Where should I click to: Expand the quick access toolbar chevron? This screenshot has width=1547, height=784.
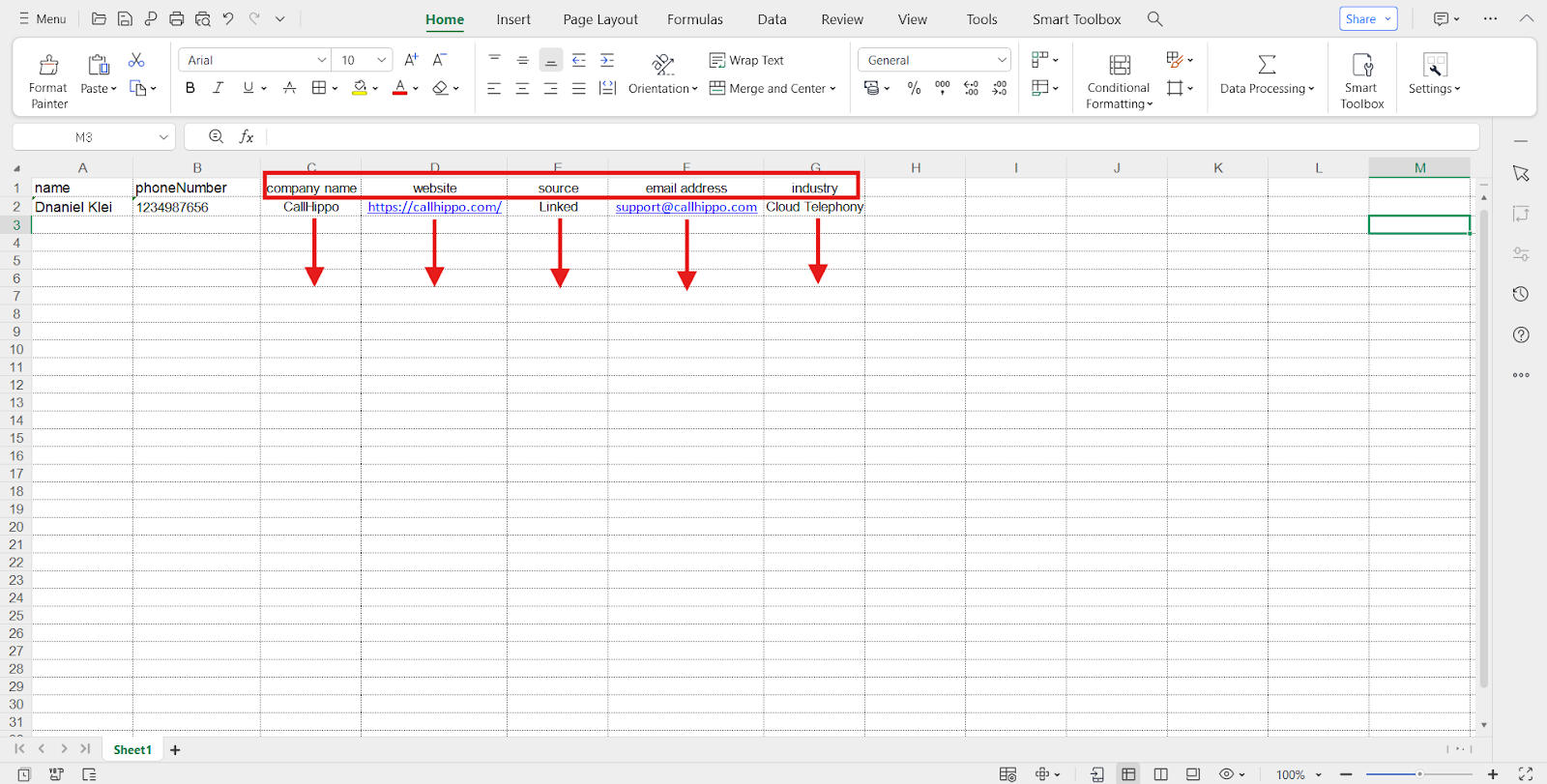coord(280,18)
